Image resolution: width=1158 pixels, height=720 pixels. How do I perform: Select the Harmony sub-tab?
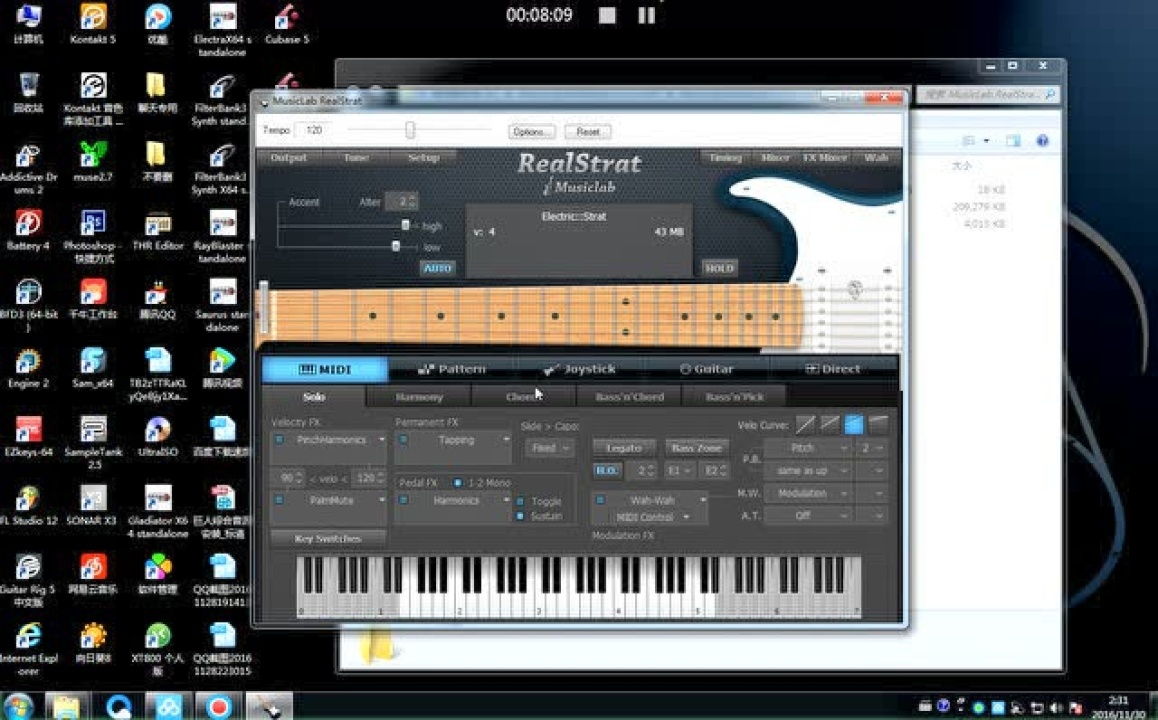click(419, 397)
